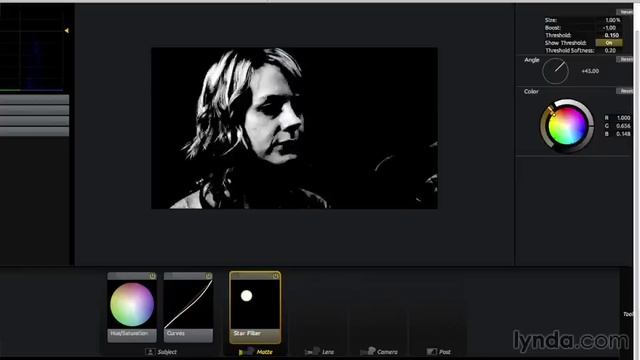The width and height of the screenshot is (640, 360).
Task: Edit the Angle value +45.00
Action: 590,71
